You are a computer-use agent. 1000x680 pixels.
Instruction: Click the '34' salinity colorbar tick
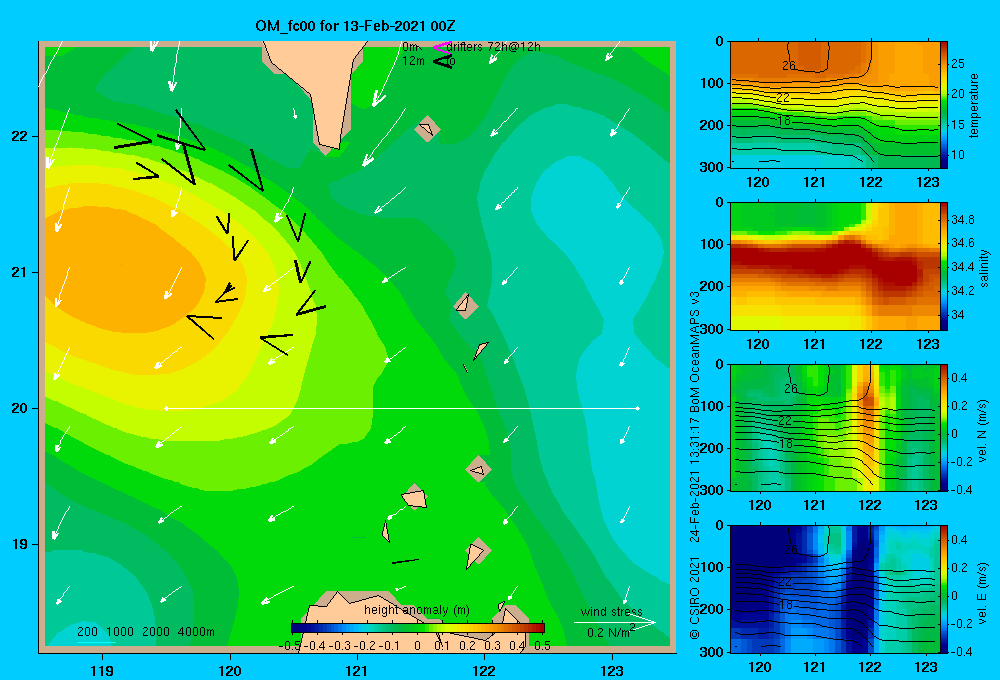pyautogui.click(x=958, y=314)
